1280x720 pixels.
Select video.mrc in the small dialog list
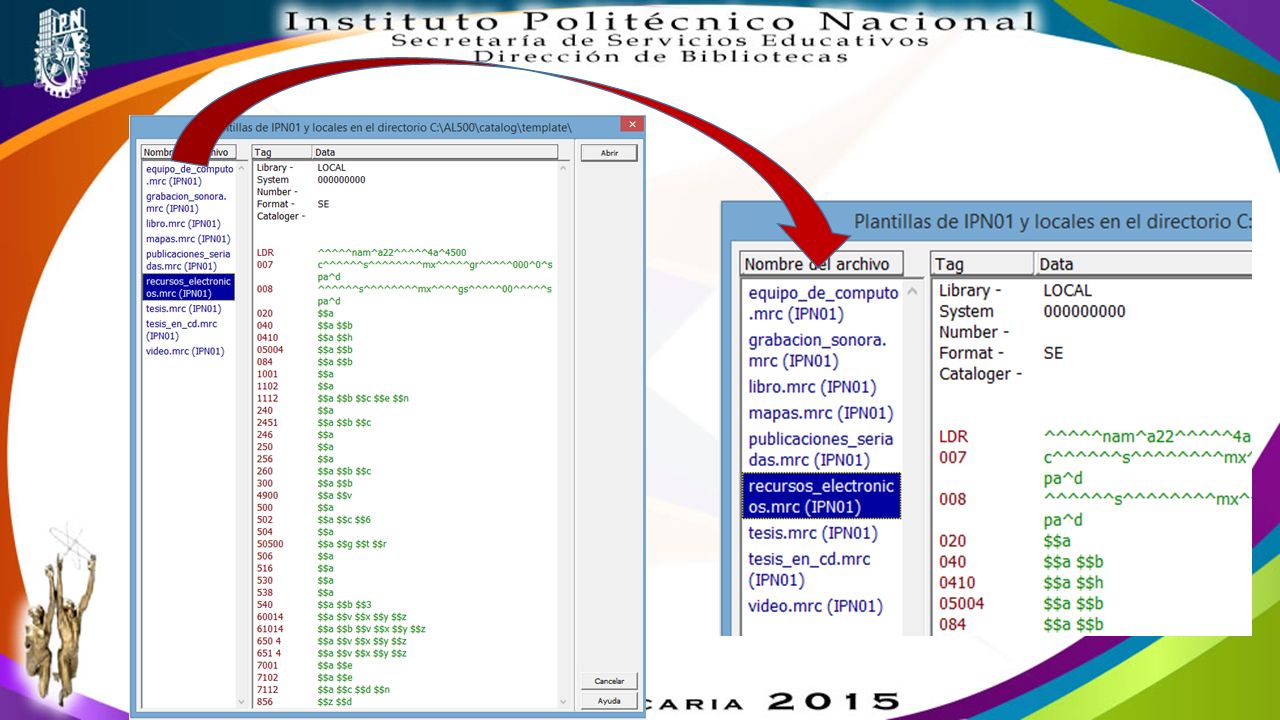pyautogui.click(x=185, y=351)
